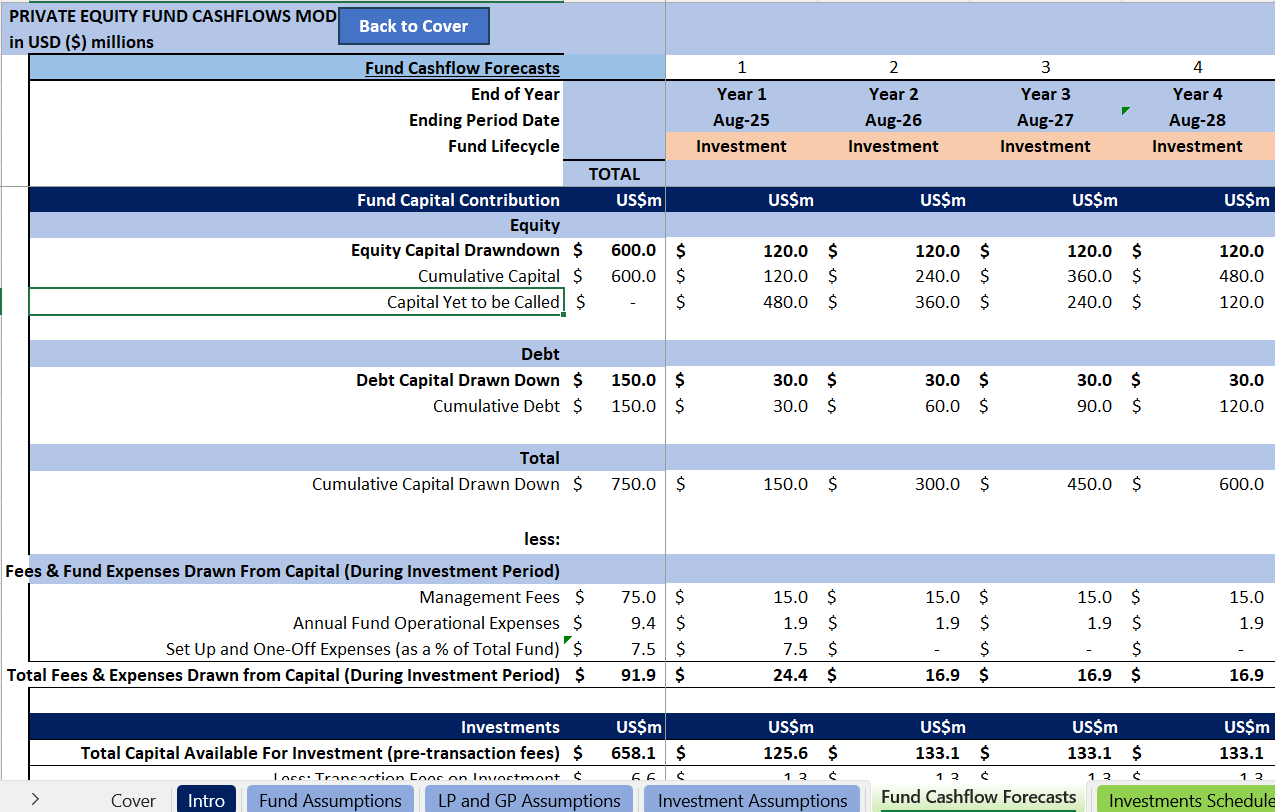The image size is (1275, 812).
Task: Select the Fund Cashflow Forecasts tab
Action: (x=978, y=797)
